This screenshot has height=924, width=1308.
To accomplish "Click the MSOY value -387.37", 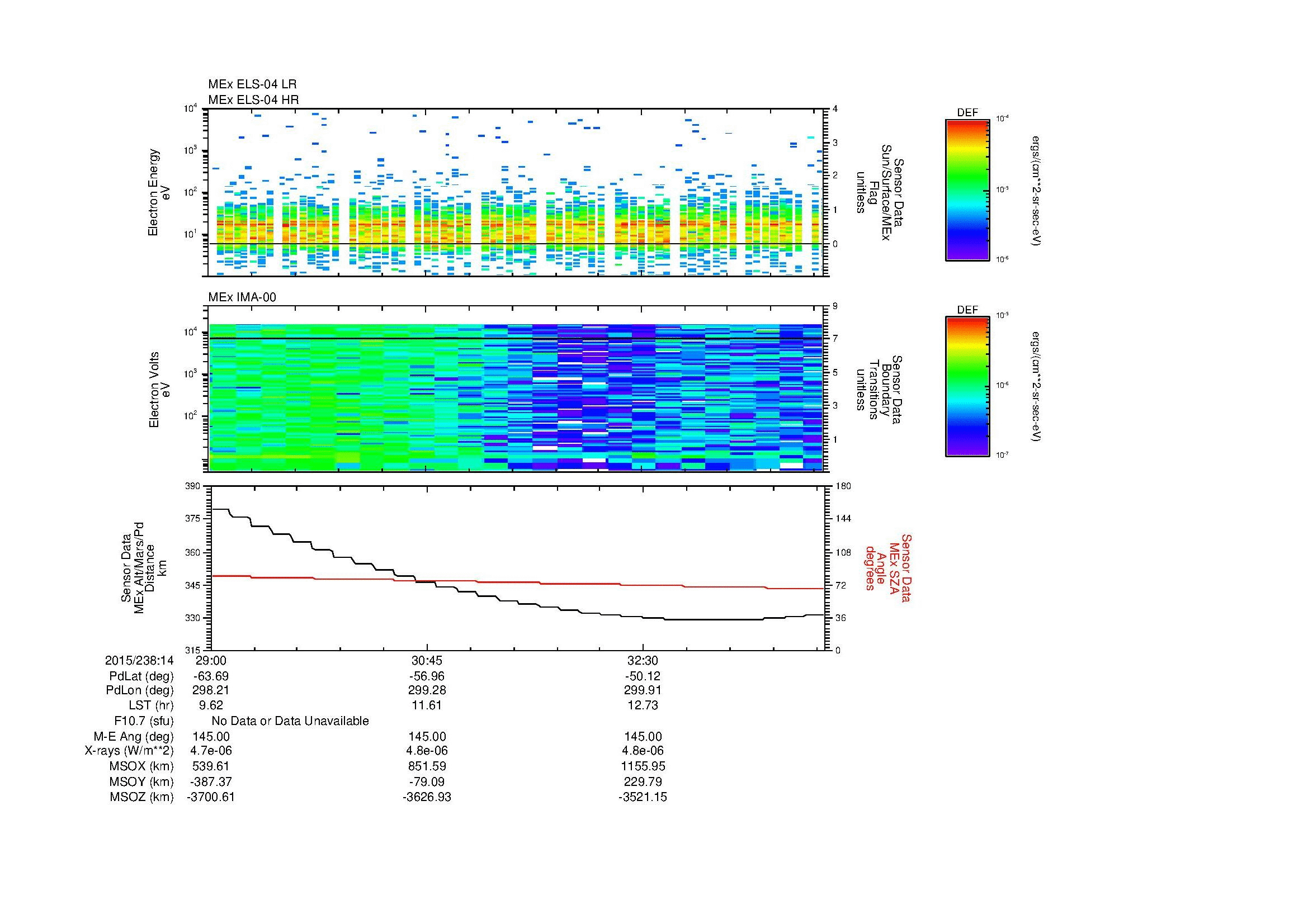I will 211,781.
